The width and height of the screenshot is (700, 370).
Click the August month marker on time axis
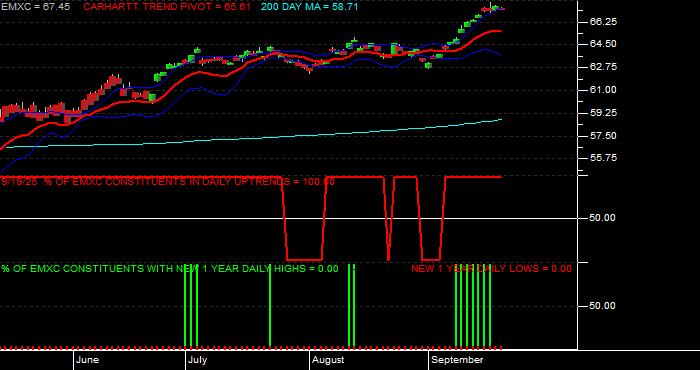pyautogui.click(x=328, y=360)
